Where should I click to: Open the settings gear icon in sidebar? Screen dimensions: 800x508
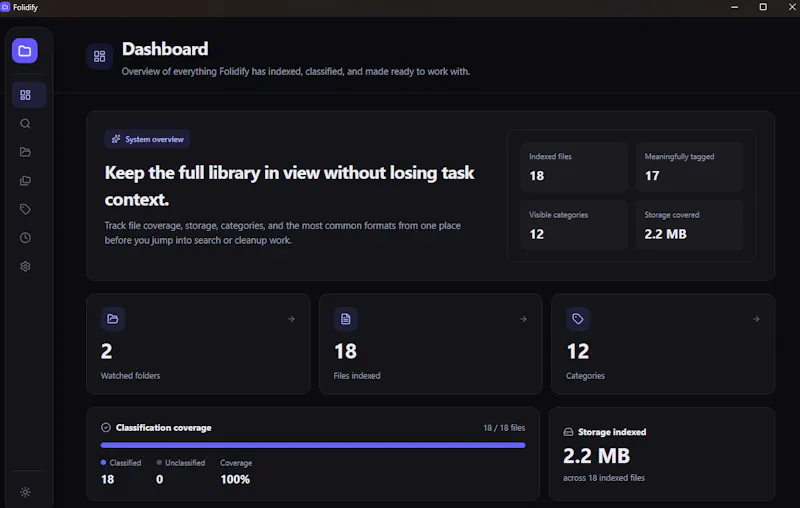pyautogui.click(x=26, y=266)
